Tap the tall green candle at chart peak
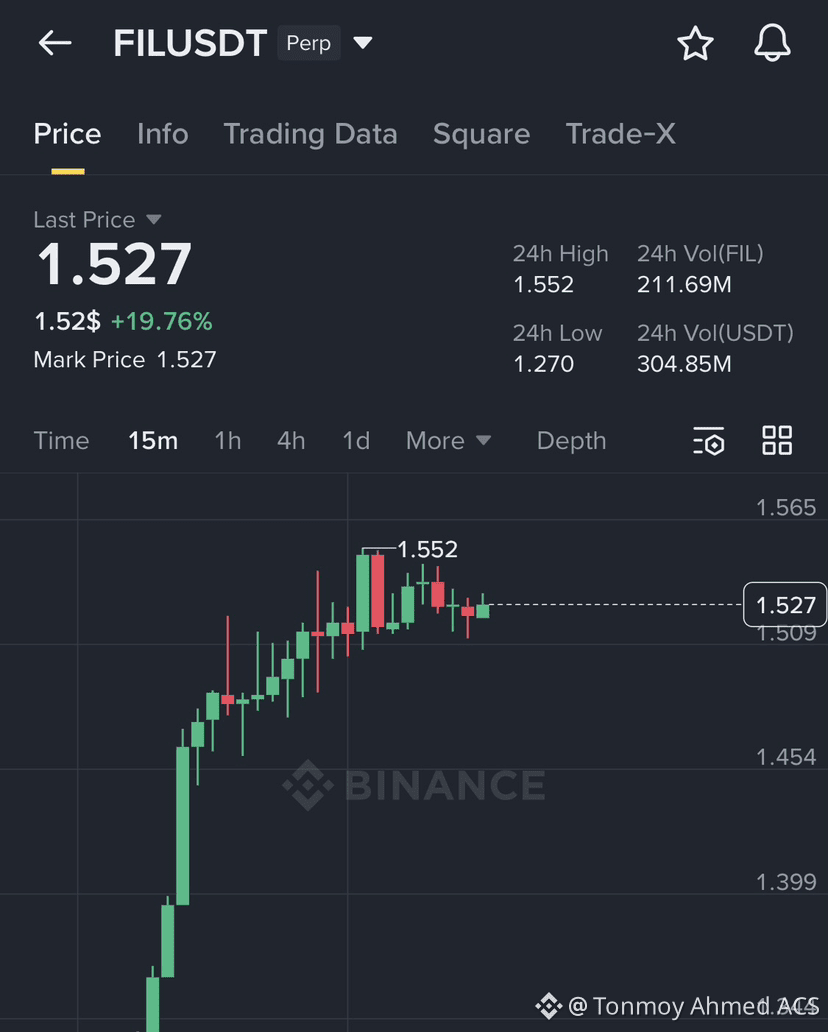828x1032 pixels. [x=363, y=593]
